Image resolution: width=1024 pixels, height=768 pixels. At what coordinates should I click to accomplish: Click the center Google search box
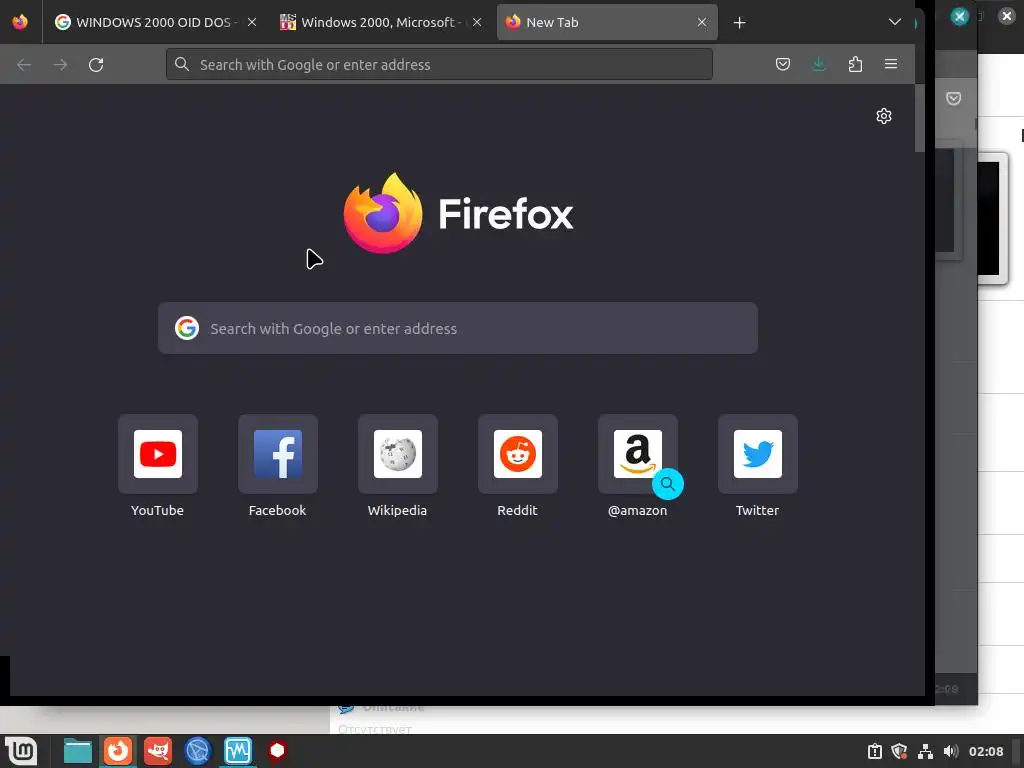(458, 328)
